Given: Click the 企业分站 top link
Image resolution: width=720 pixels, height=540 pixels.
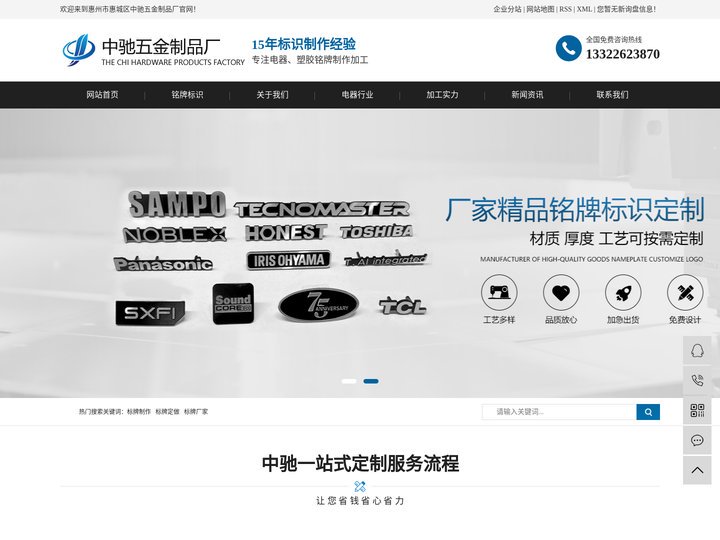Looking at the screenshot, I should pyautogui.click(x=507, y=9).
